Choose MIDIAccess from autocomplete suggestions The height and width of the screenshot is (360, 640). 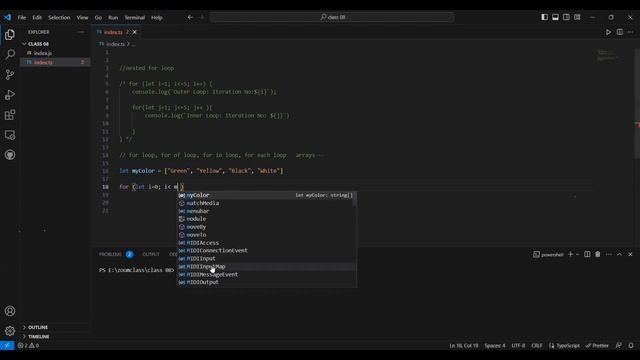coord(267,242)
